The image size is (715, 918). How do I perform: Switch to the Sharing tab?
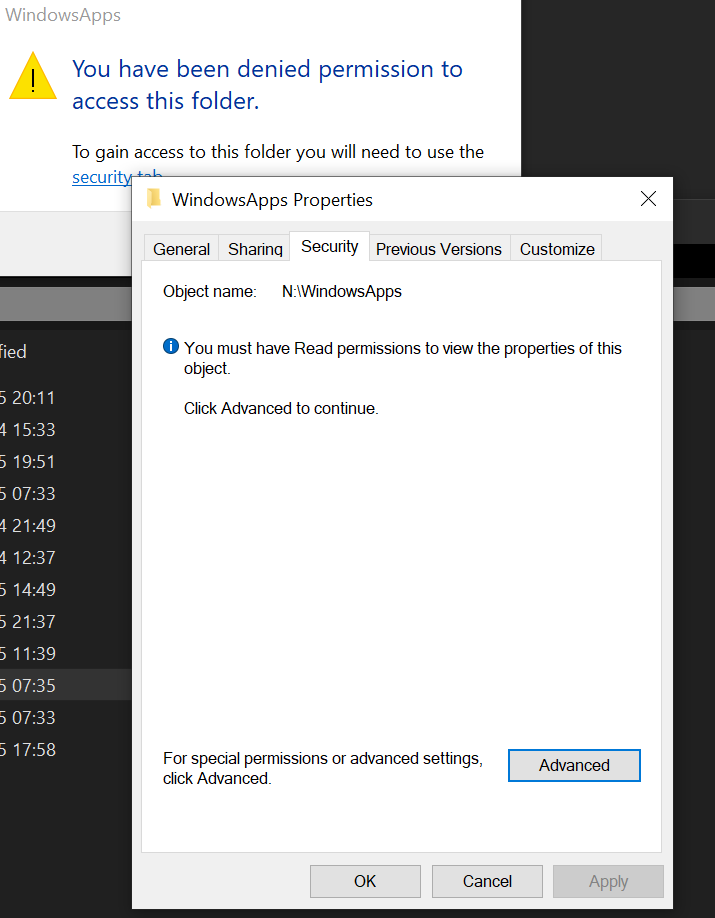pyautogui.click(x=255, y=249)
